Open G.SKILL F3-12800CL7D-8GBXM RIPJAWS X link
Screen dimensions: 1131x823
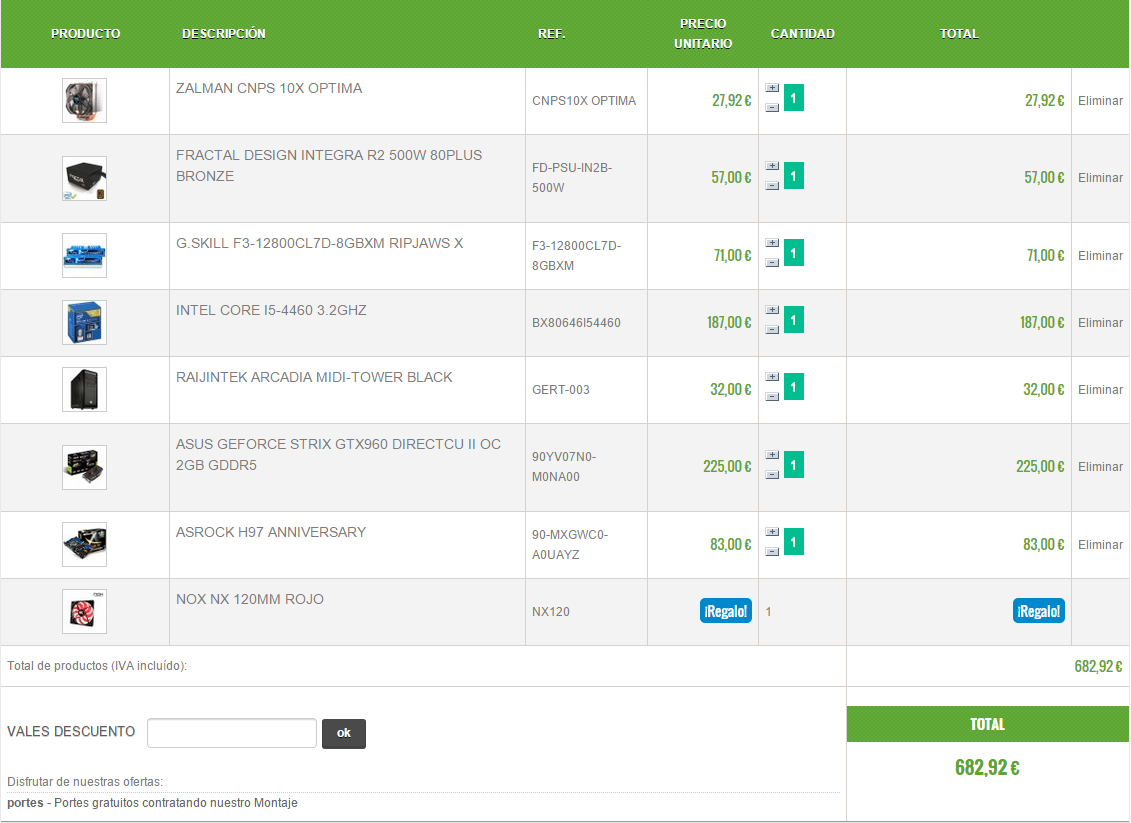320,244
